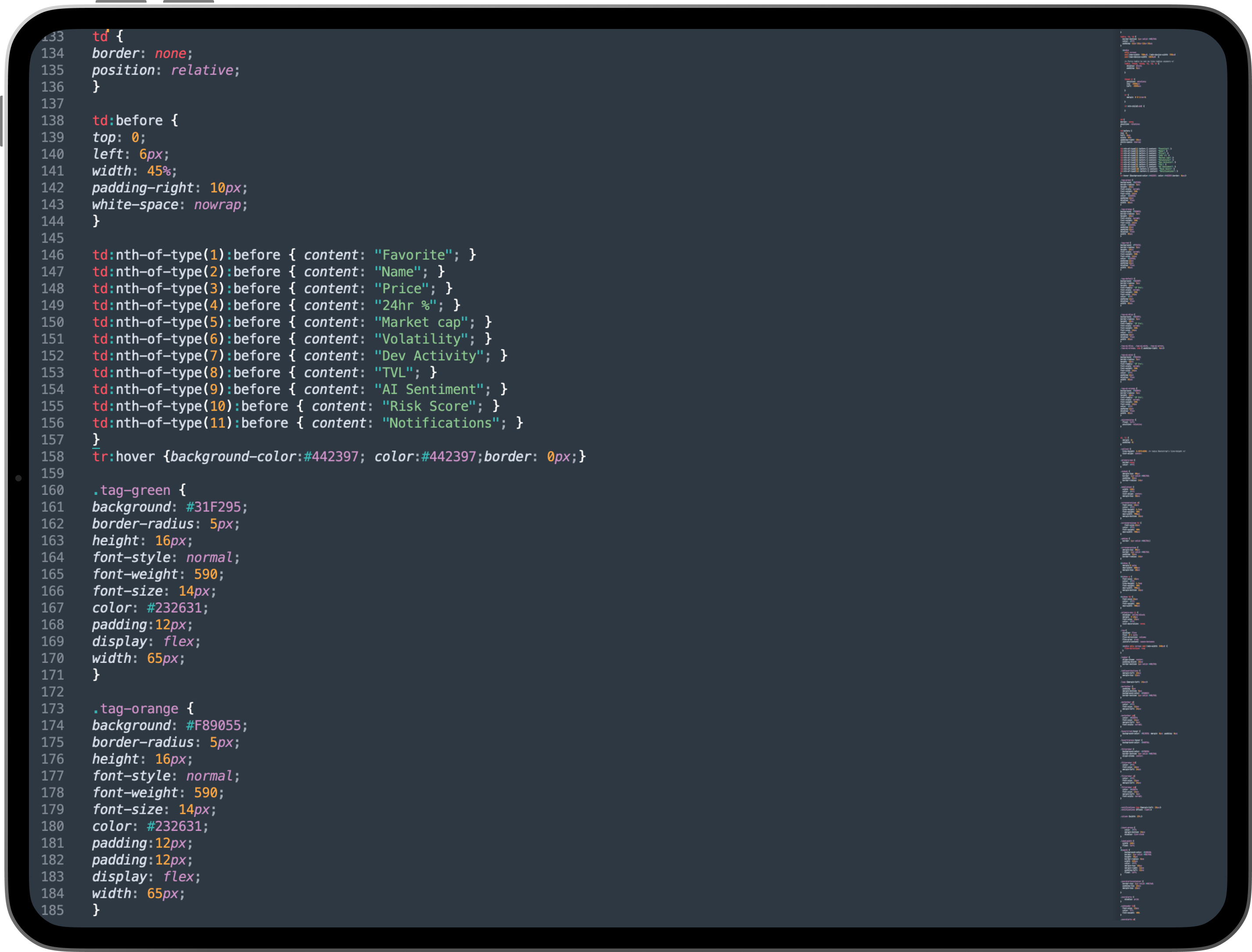Click the #31F295 hex color value
Screen dimensions: 1252x952
214,507
